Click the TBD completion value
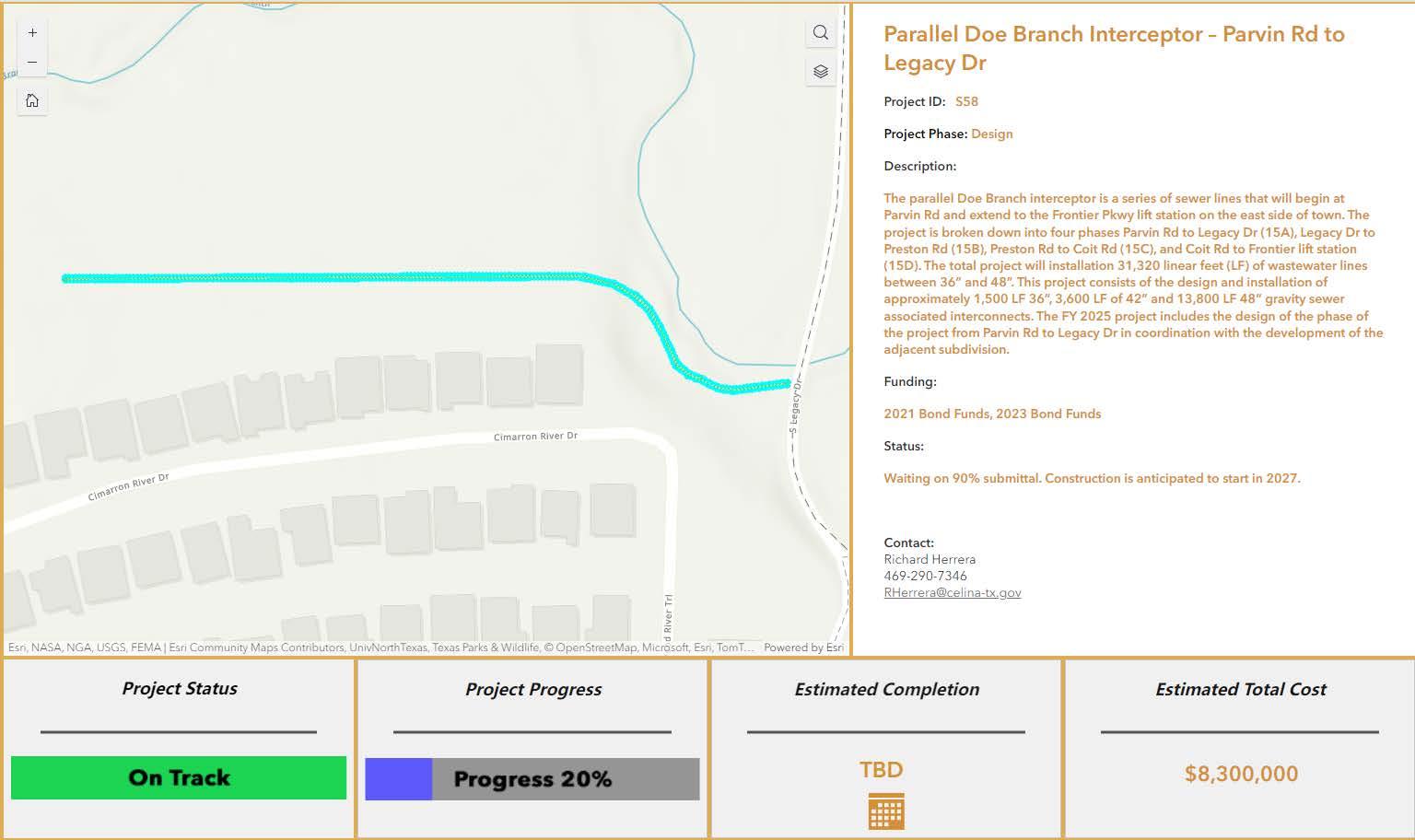Screen dimensions: 1415x840 pos(881,770)
